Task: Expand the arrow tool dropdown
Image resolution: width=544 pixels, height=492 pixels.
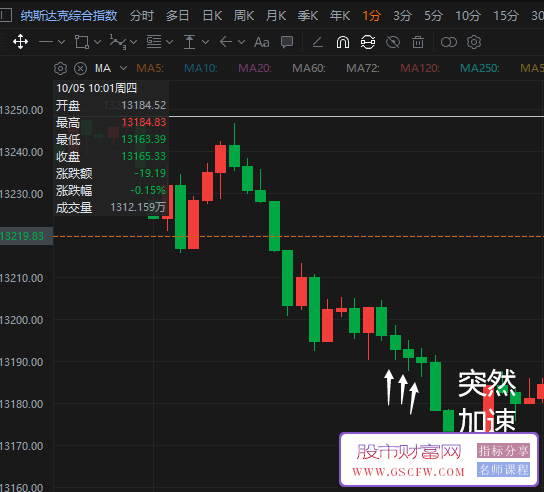Action: [x=242, y=42]
